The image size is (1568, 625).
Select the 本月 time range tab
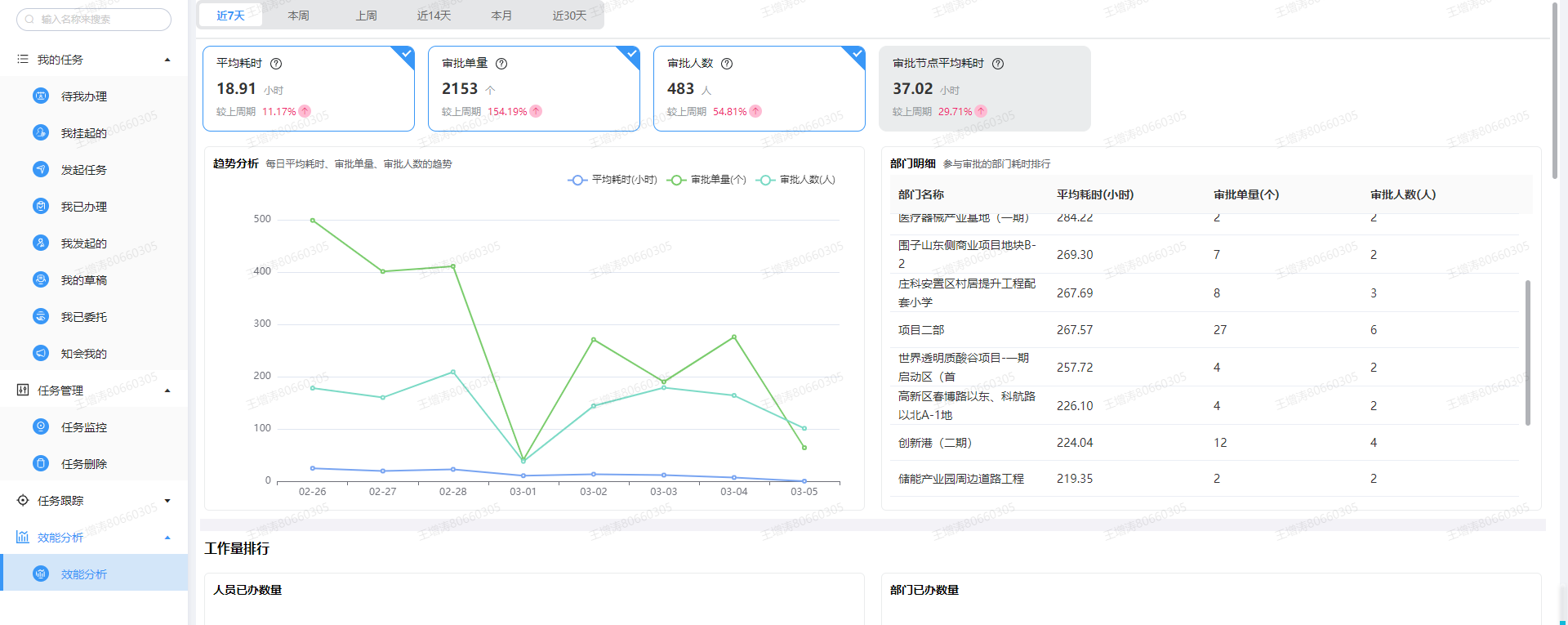tap(501, 16)
